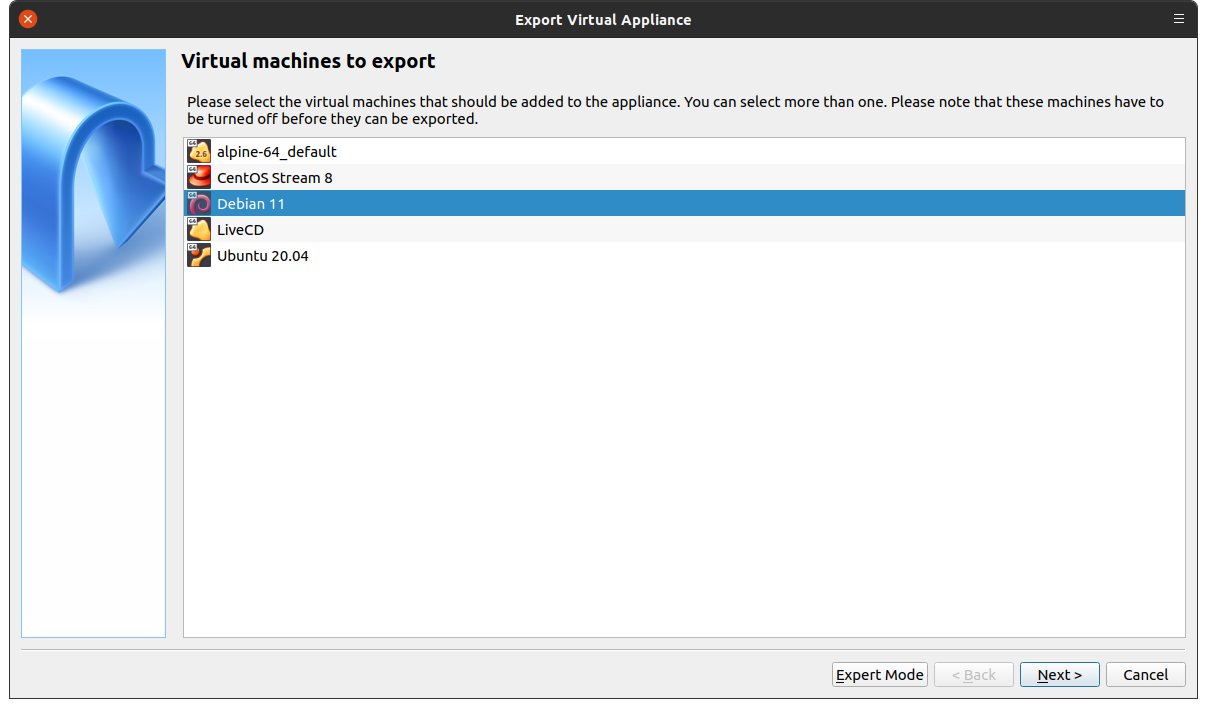Image resolution: width=1207 pixels, height=708 pixels.
Task: Click the 'Export Virtual Appliance' title bar
Action: click(x=603, y=19)
